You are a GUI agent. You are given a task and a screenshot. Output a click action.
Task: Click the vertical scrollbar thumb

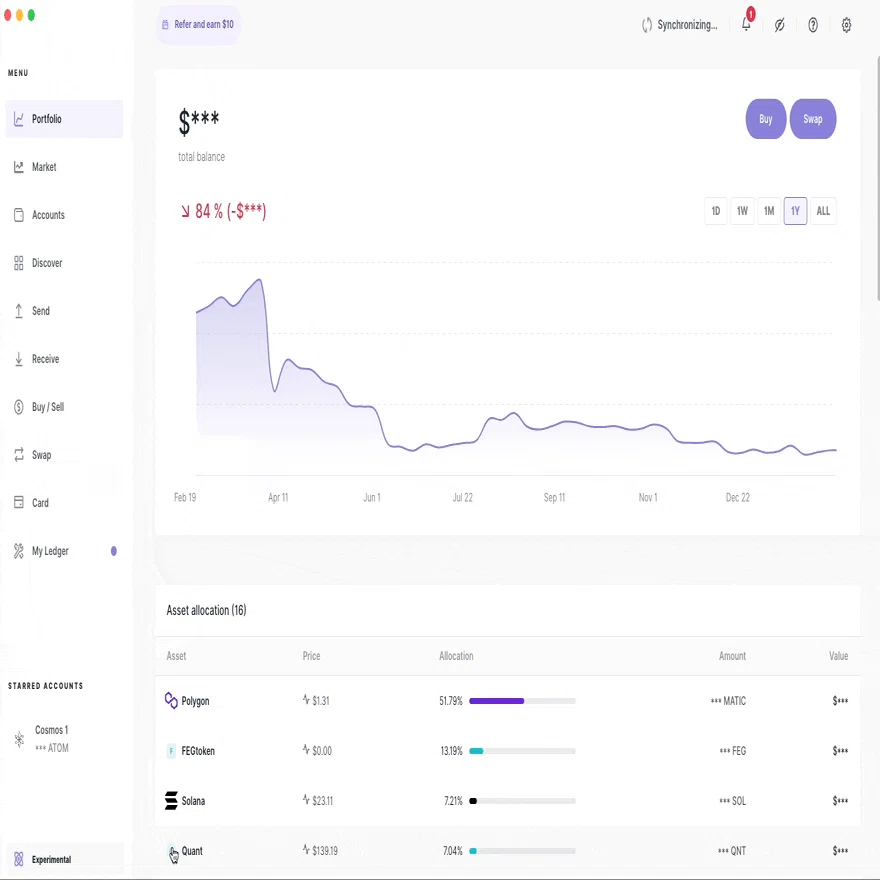point(878,178)
